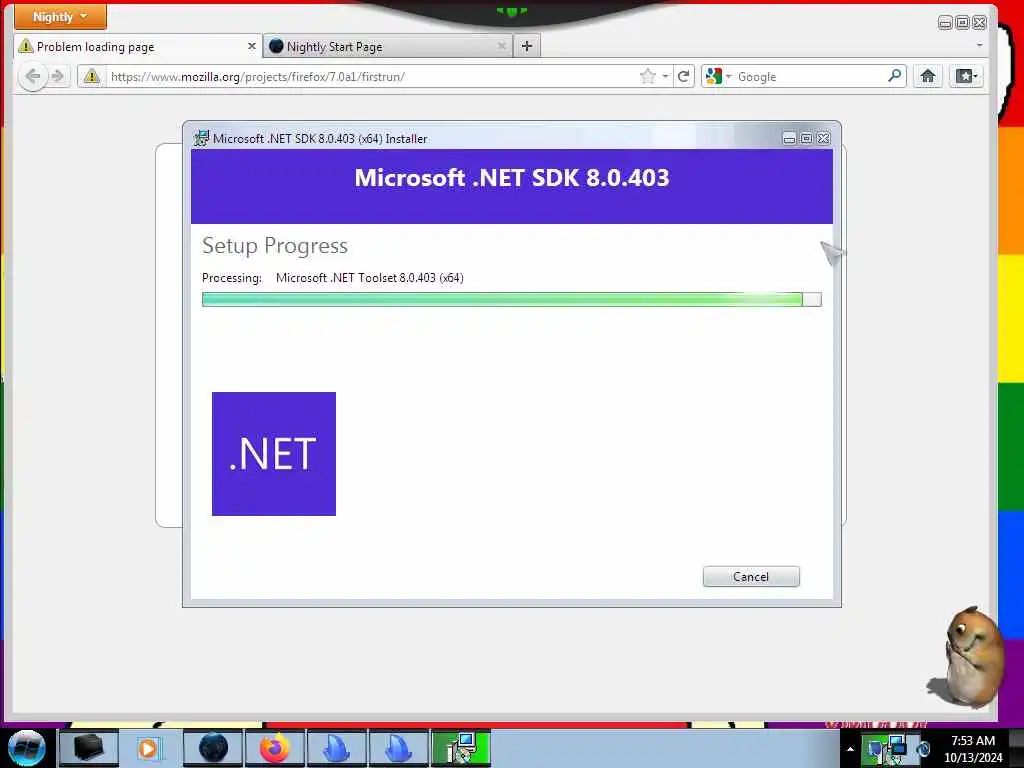The width and height of the screenshot is (1024, 768).
Task: Click the Microsoft .NET Toolset 8.0.403 text
Action: (370, 278)
